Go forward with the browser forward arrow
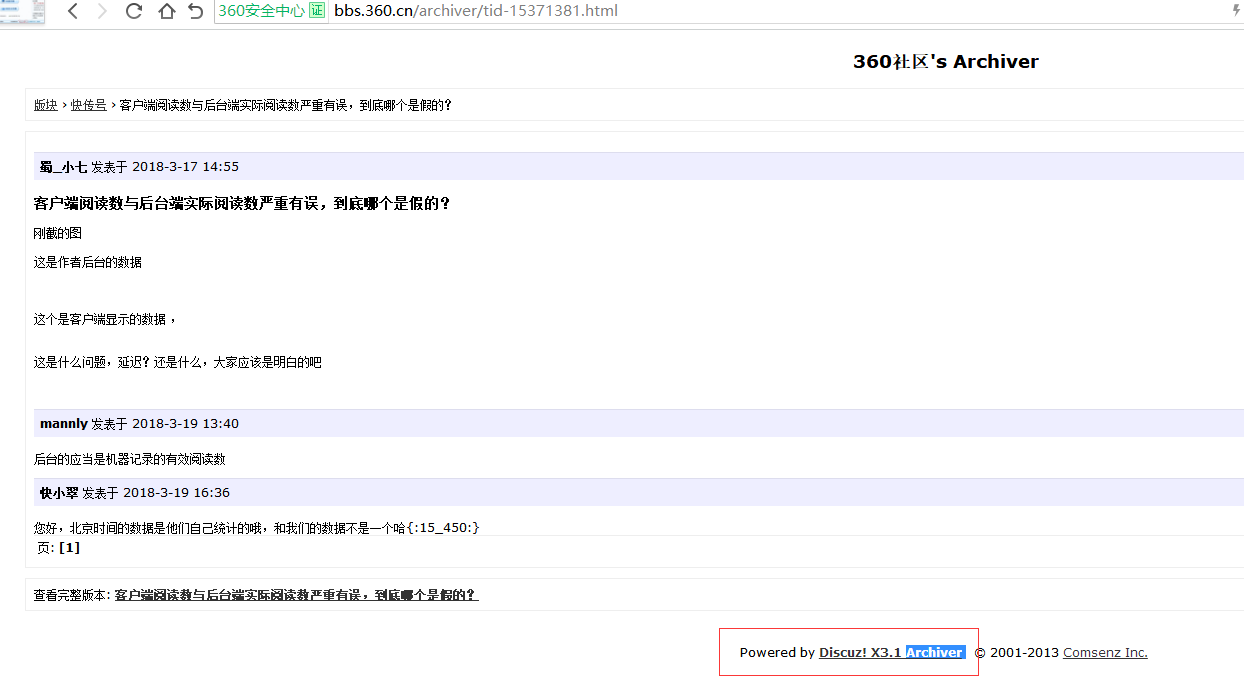Image resolution: width=1244 pixels, height=684 pixels. tap(102, 11)
